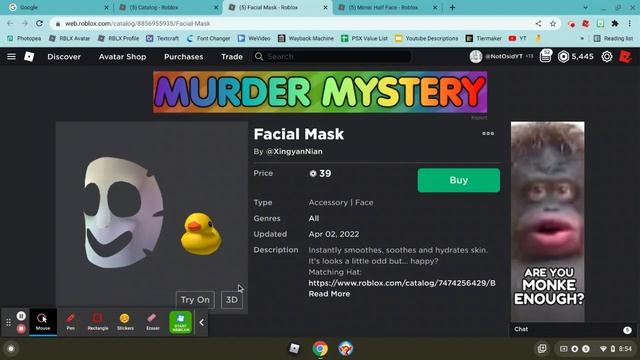Open the RBLX Avatar bookmark
640x360 pixels.
point(69,38)
